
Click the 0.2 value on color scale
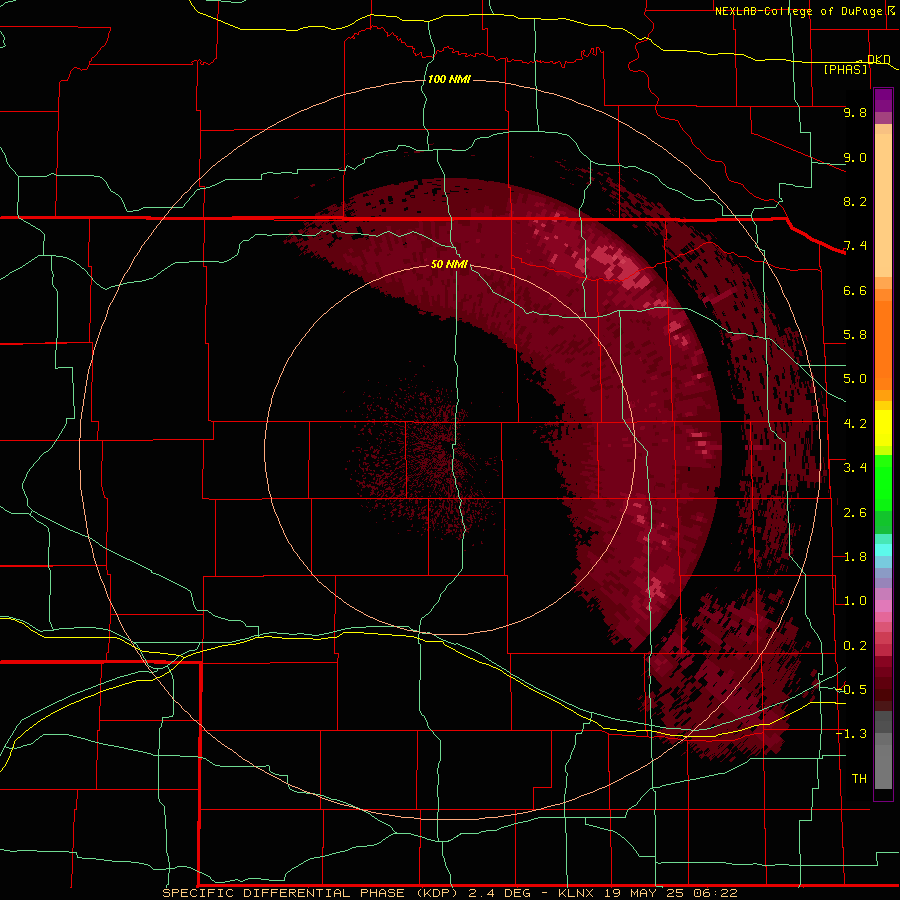[x=855, y=646]
